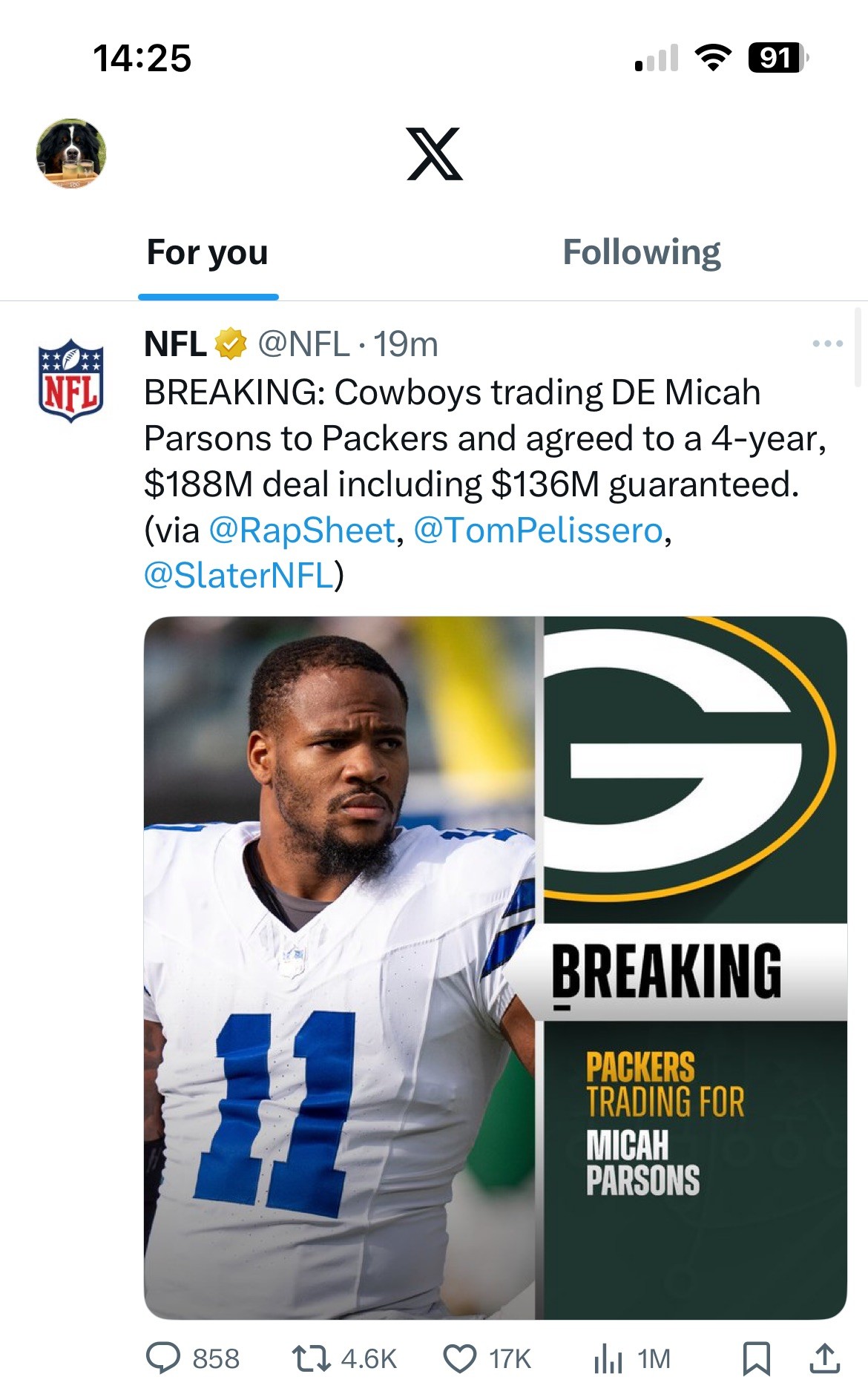The height and width of the screenshot is (1394, 868).
Task: Open the @RapSheet mention link
Action: point(303,530)
